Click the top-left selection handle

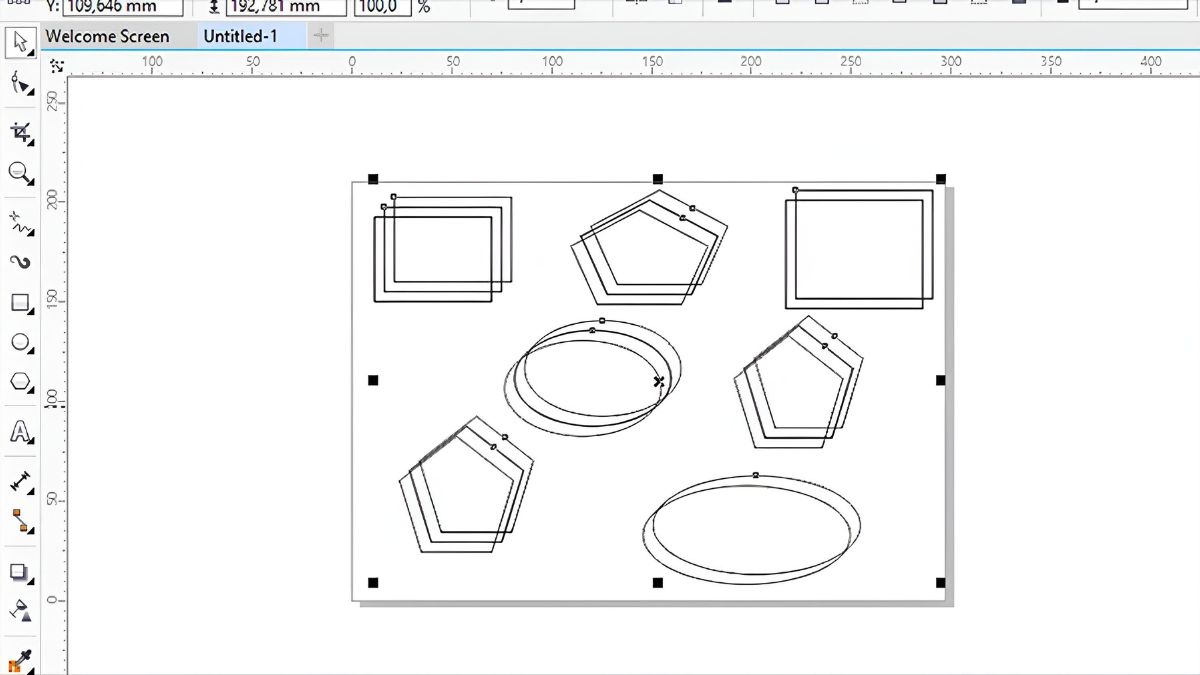(x=373, y=179)
